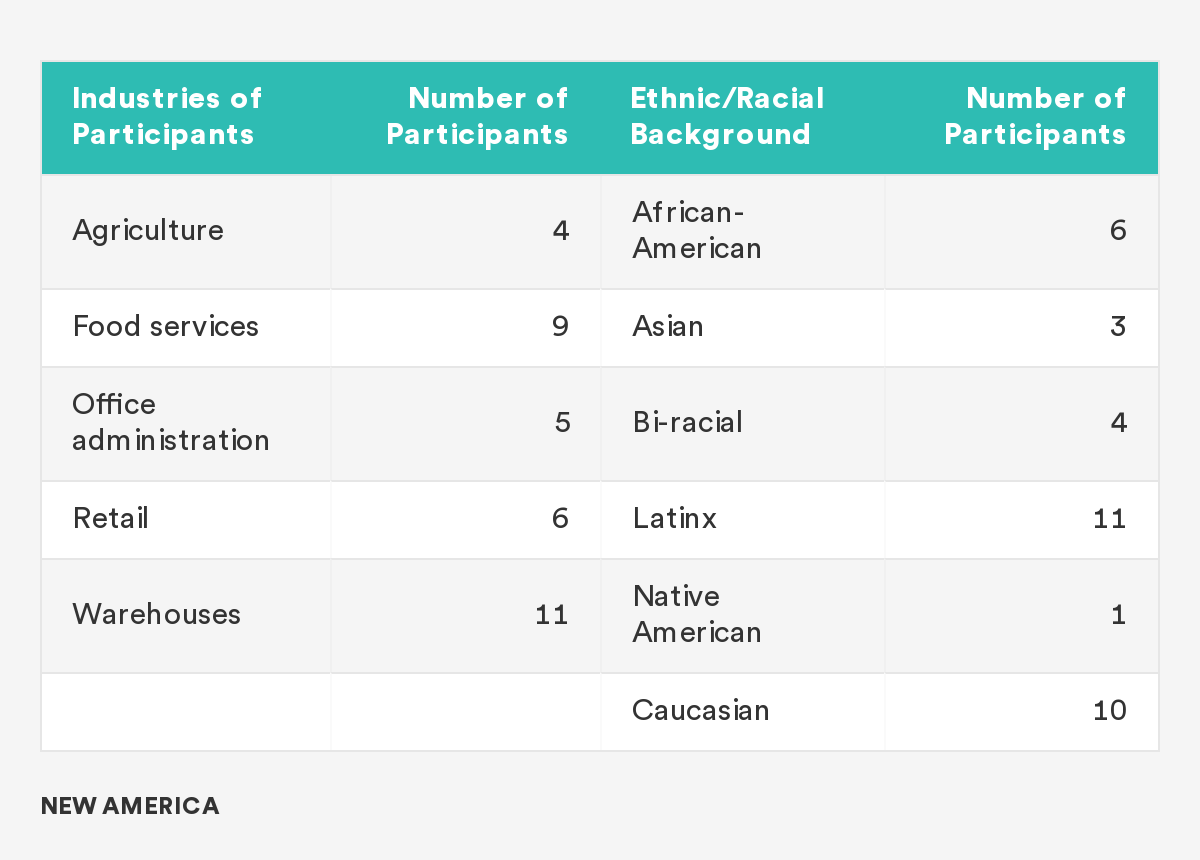This screenshot has width=1200, height=860.
Task: Select the African-American cell
Action: tap(697, 230)
